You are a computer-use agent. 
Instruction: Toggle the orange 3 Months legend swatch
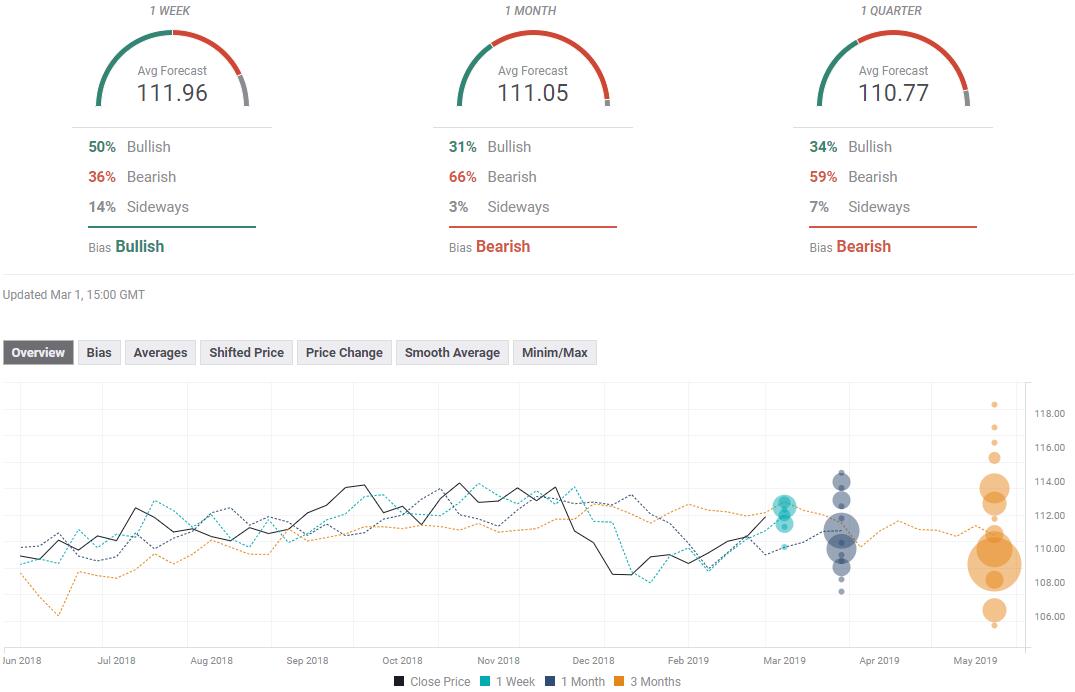coord(619,682)
